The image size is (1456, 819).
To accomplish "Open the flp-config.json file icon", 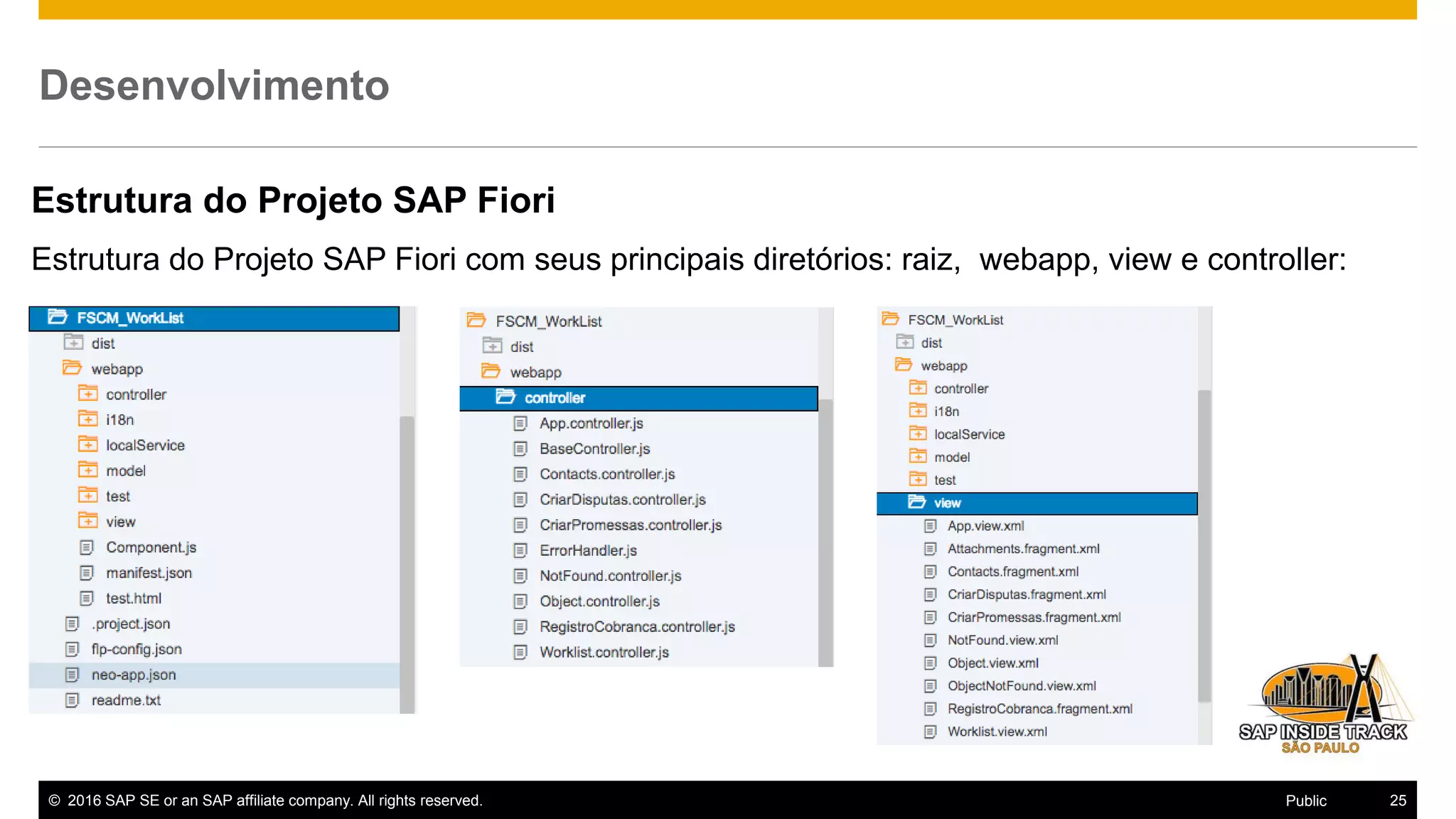I will 72,649.
